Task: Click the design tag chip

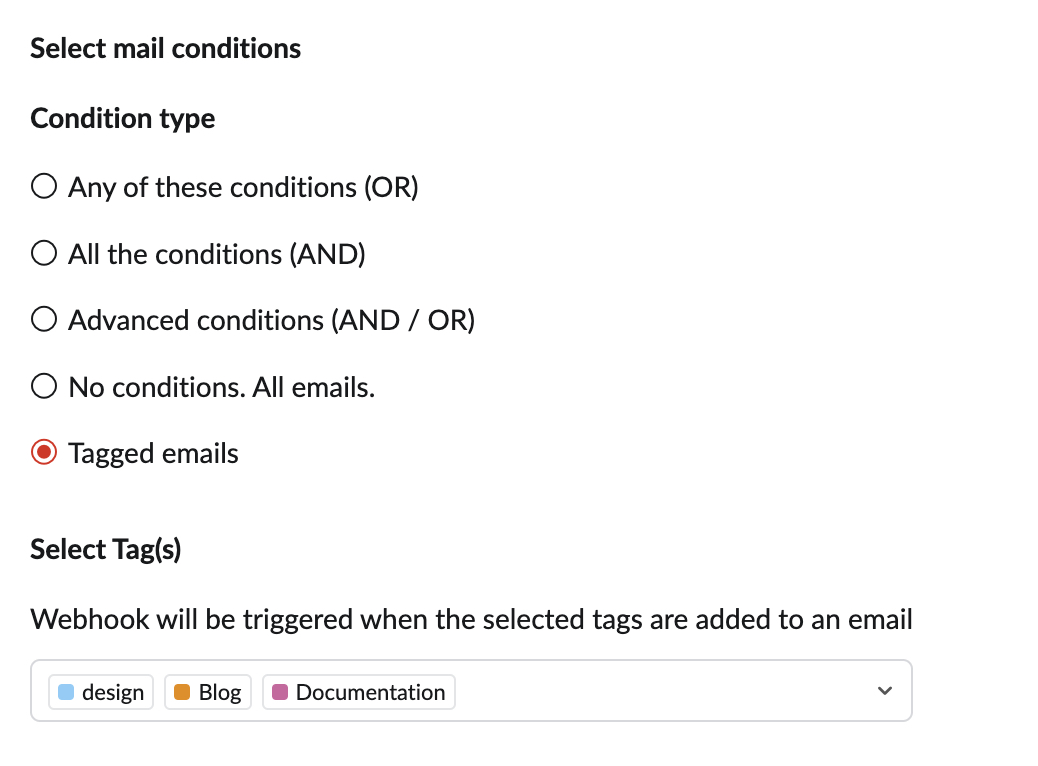Action: (x=101, y=692)
